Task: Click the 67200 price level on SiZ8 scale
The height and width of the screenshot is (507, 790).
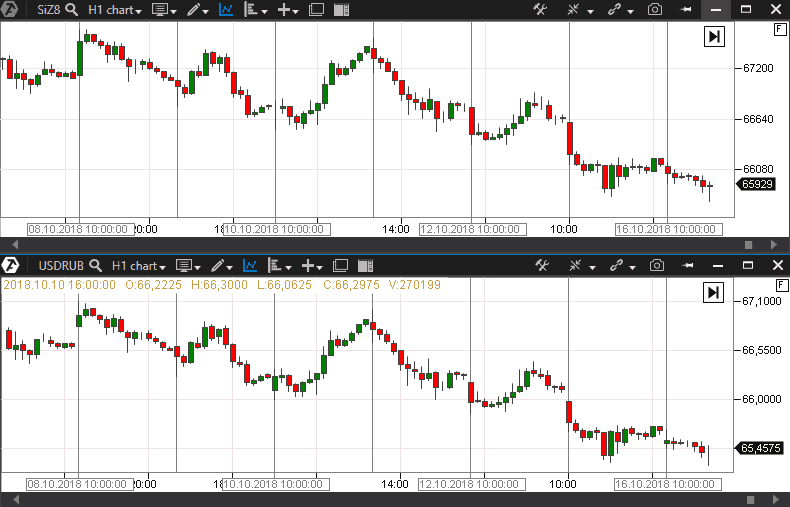Action: point(758,68)
